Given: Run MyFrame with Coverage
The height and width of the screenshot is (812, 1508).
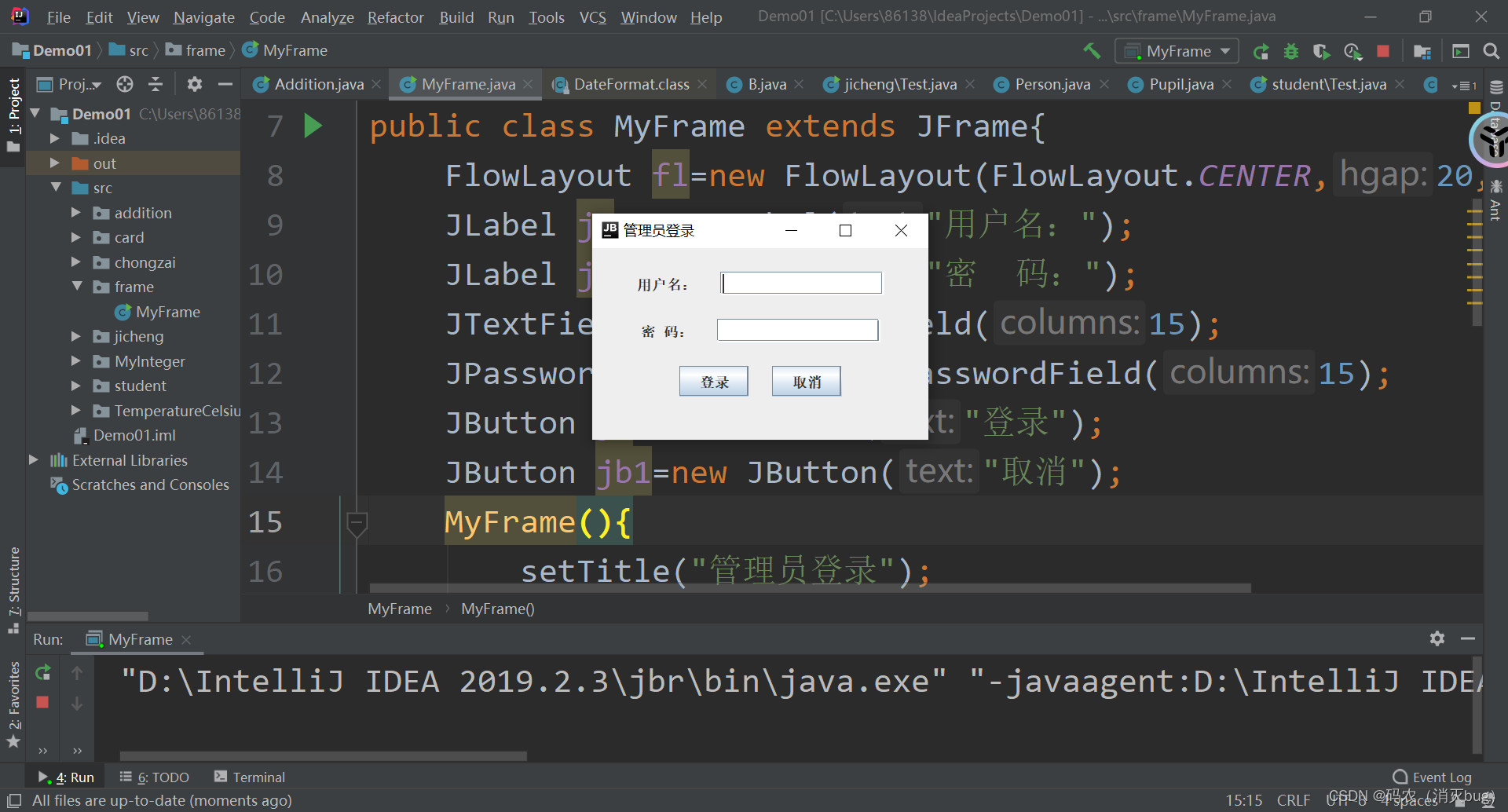Looking at the screenshot, I should (x=1322, y=51).
